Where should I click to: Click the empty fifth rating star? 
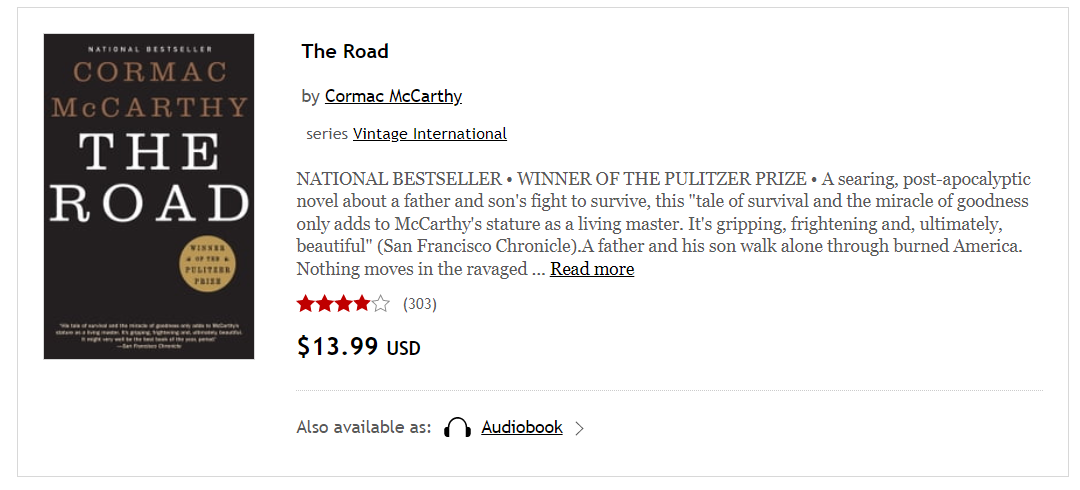380,304
